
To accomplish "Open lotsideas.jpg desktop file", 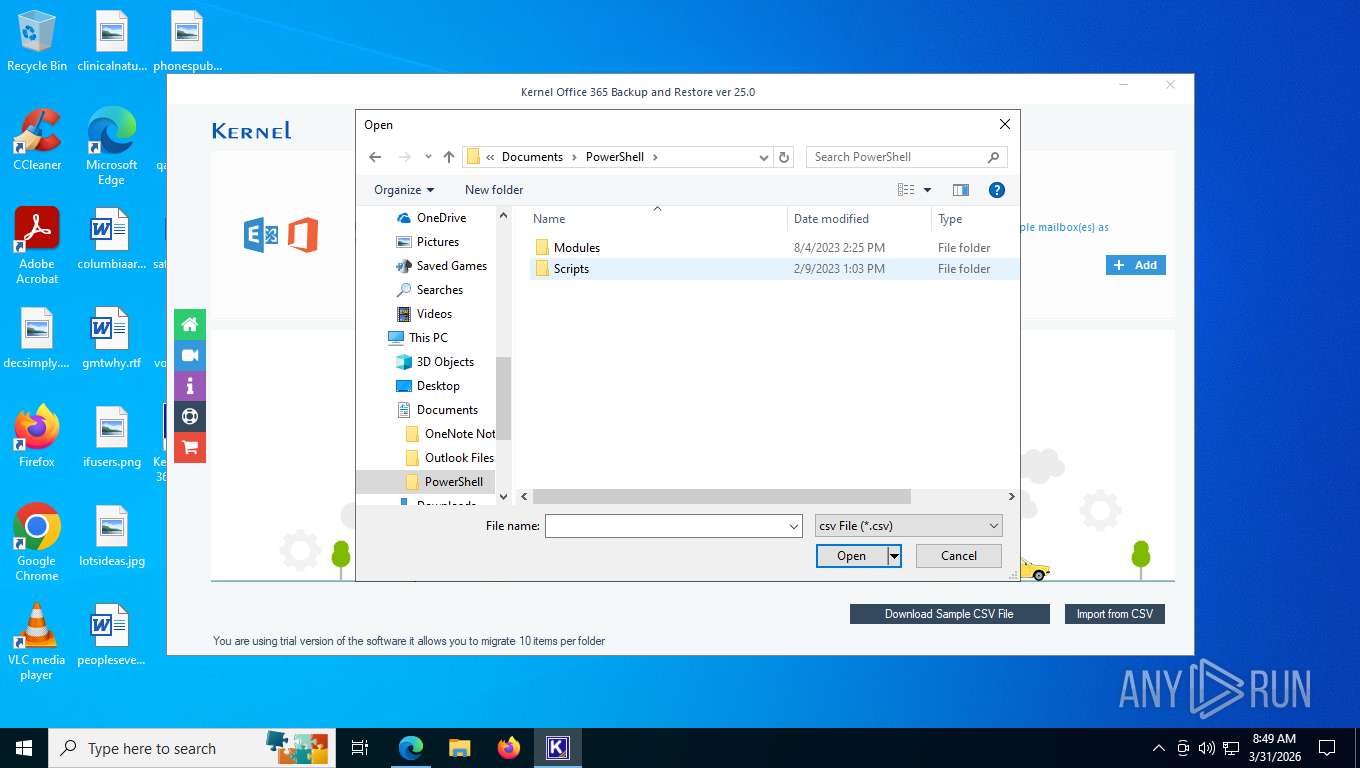I will click(x=112, y=536).
